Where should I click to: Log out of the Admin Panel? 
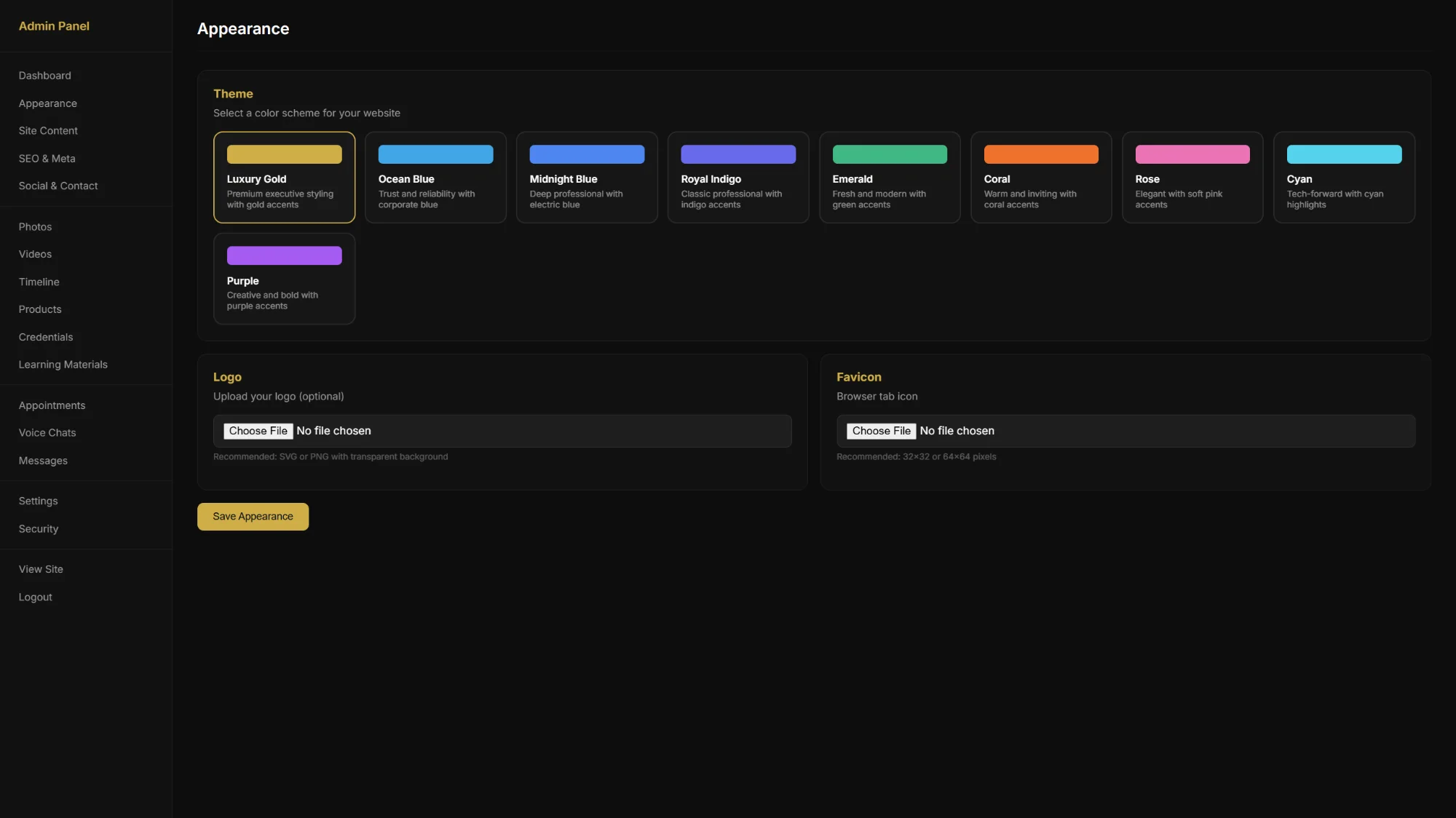[35, 597]
